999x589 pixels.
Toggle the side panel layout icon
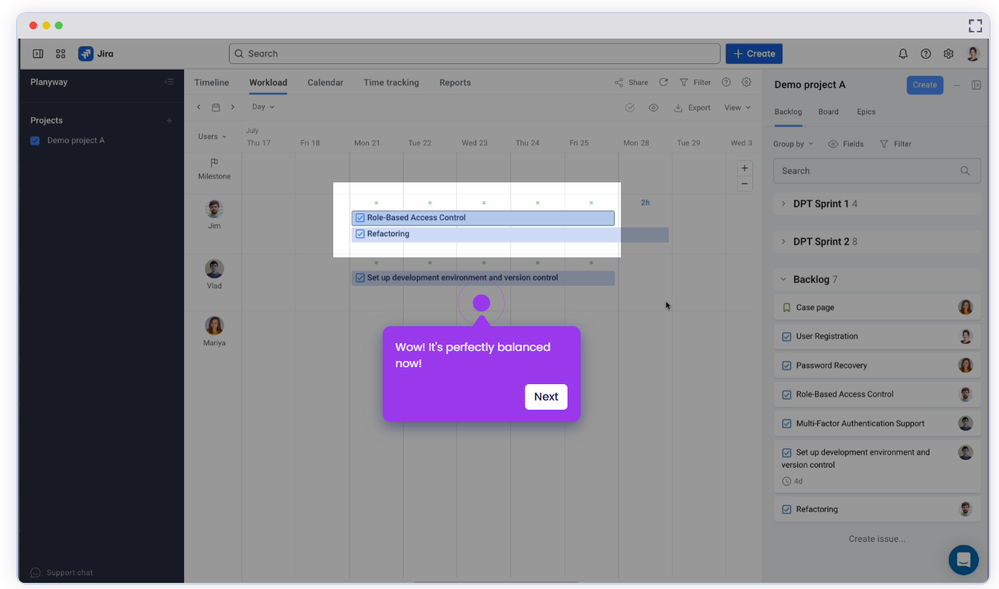coord(976,85)
